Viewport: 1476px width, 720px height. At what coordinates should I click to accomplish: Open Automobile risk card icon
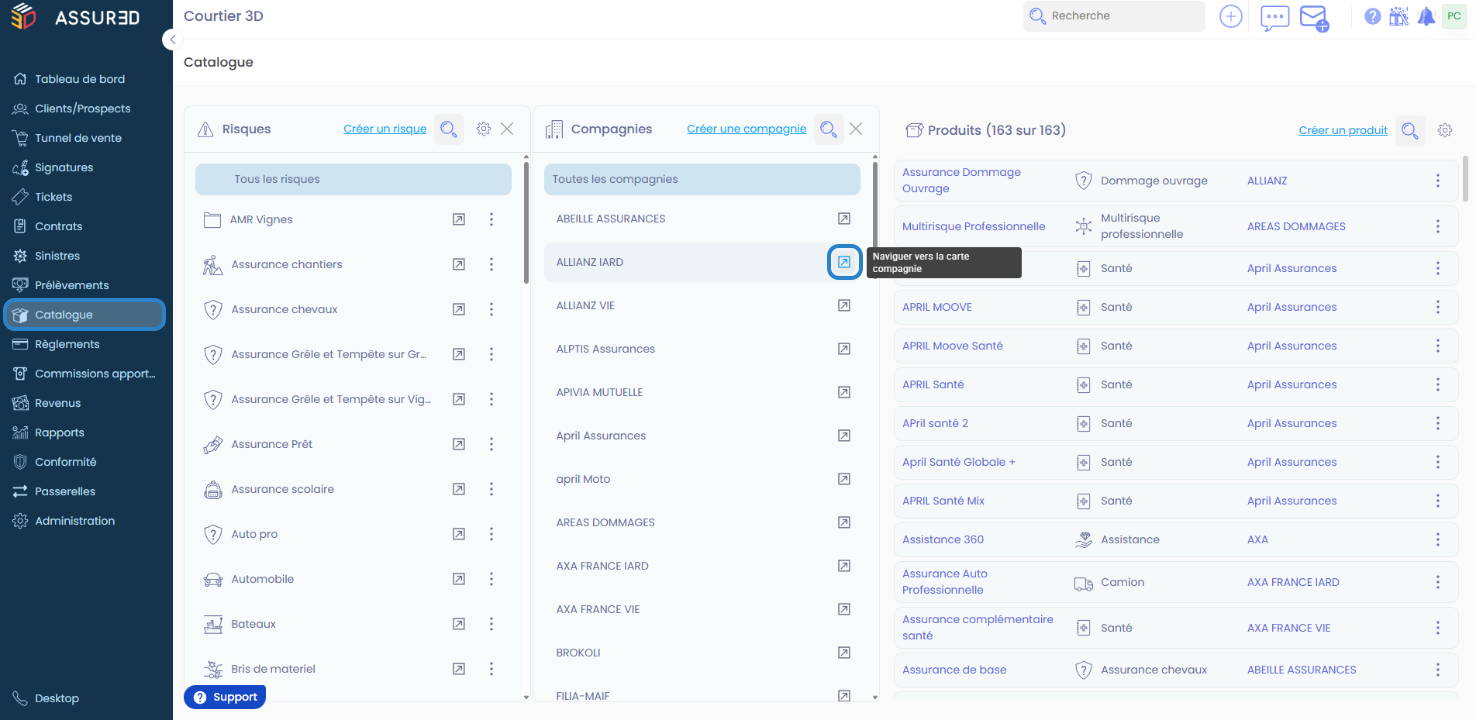coord(458,579)
